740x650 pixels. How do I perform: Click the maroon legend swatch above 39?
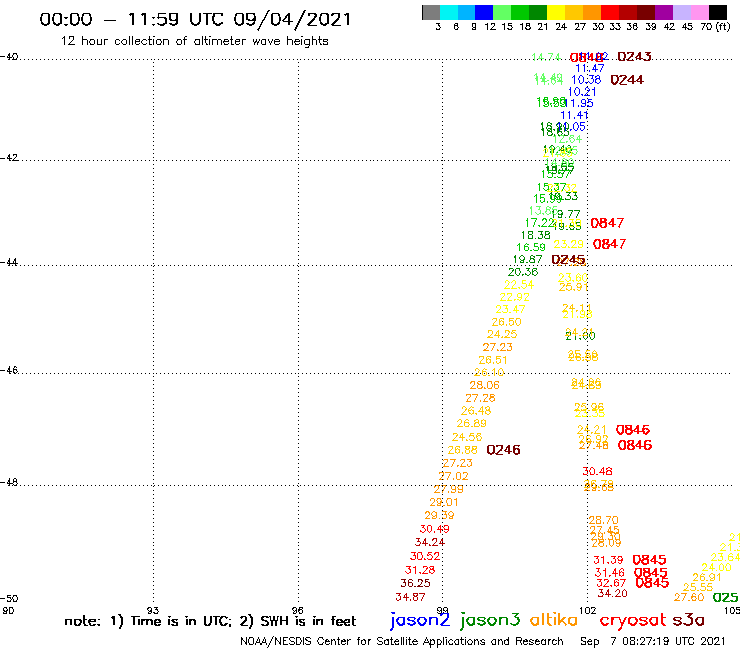click(x=646, y=12)
